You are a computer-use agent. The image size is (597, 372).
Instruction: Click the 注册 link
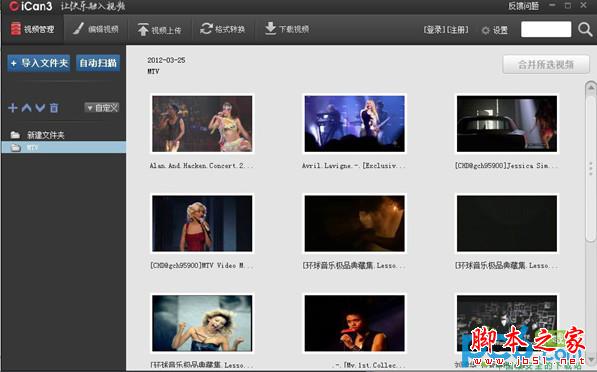click(457, 30)
